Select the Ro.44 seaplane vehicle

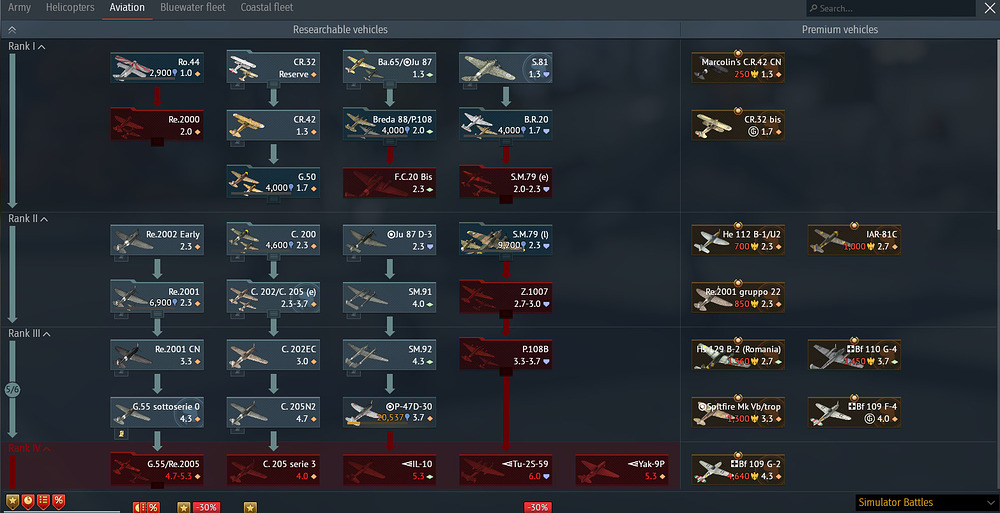(x=157, y=68)
